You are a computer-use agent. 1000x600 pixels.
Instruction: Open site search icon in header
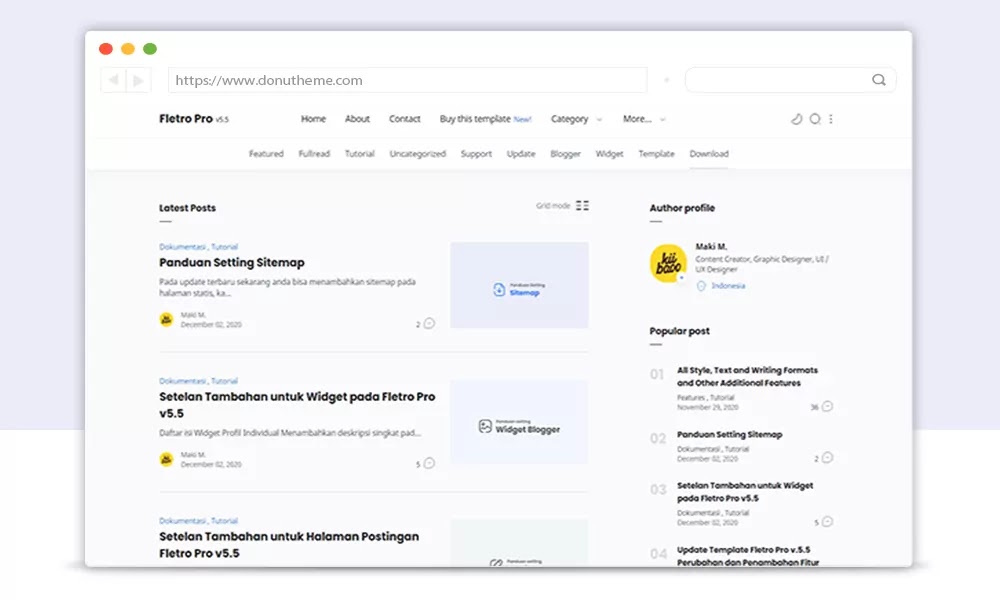pyautogui.click(x=815, y=119)
